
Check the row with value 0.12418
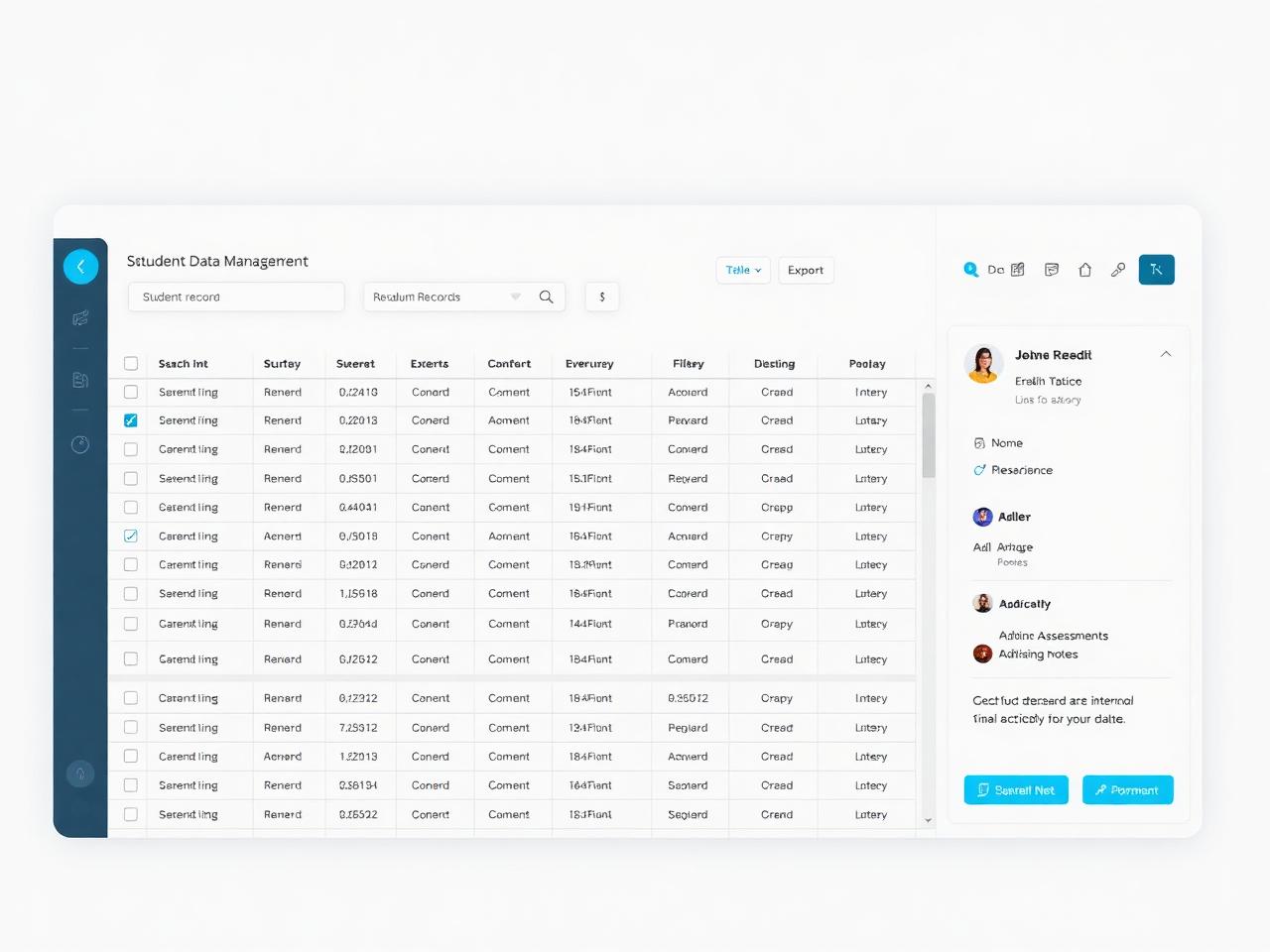tap(130, 393)
